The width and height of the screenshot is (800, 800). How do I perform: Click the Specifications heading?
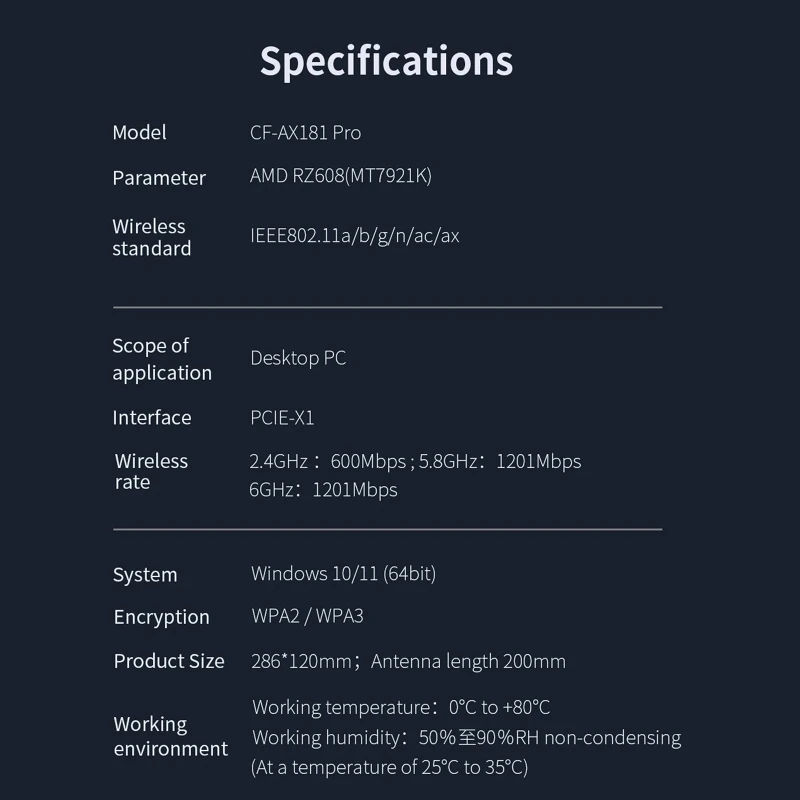click(386, 60)
